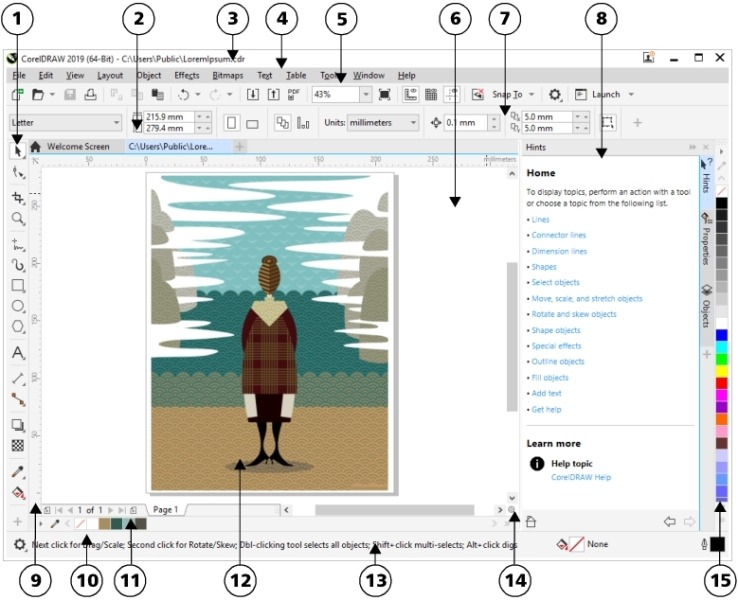Click the Get help link

[x=546, y=409]
